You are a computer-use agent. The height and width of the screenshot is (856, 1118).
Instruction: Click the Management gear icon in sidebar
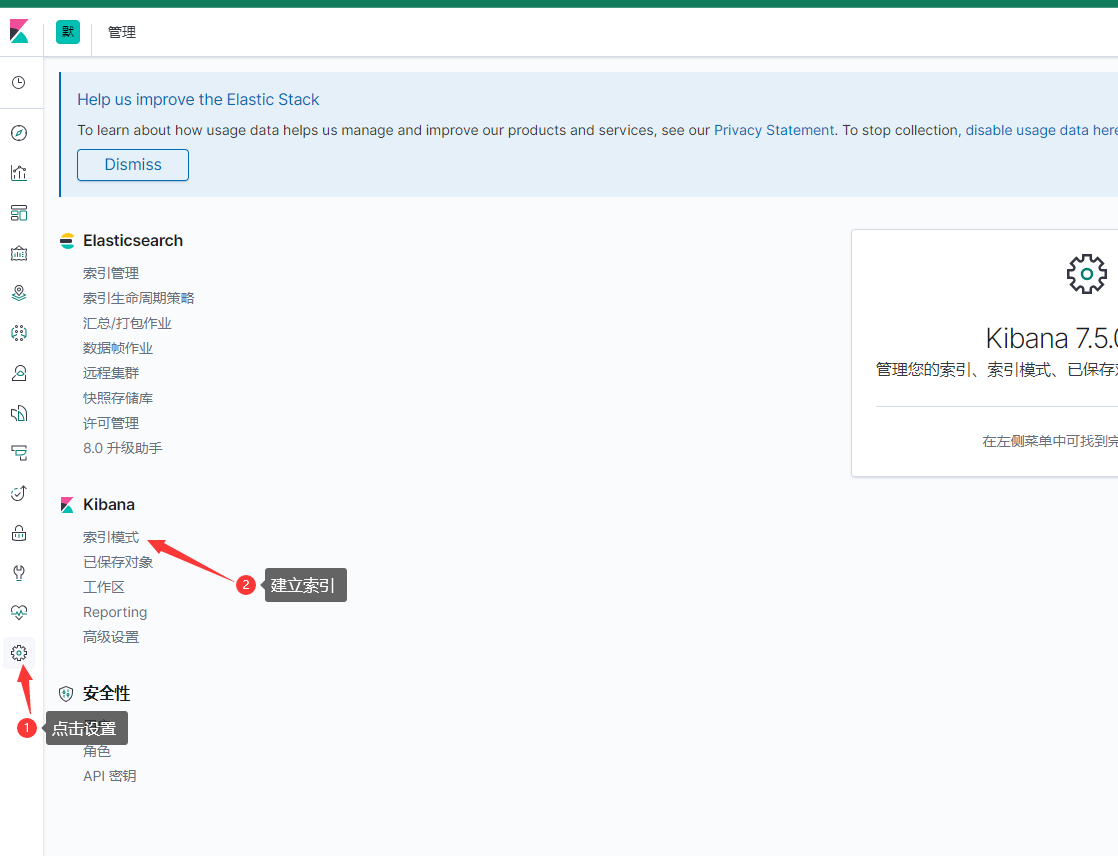[19, 653]
